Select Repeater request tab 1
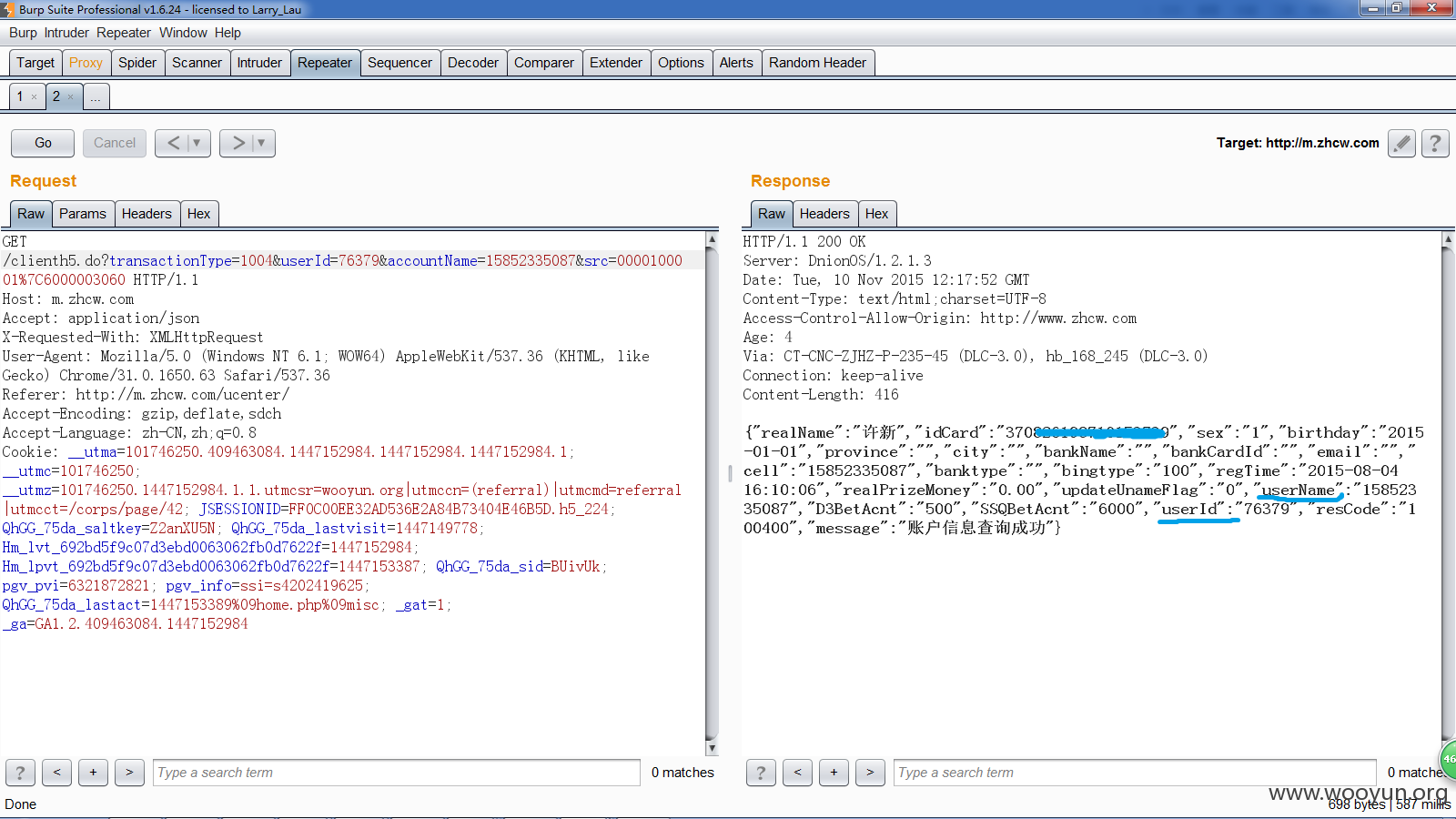 pos(20,96)
